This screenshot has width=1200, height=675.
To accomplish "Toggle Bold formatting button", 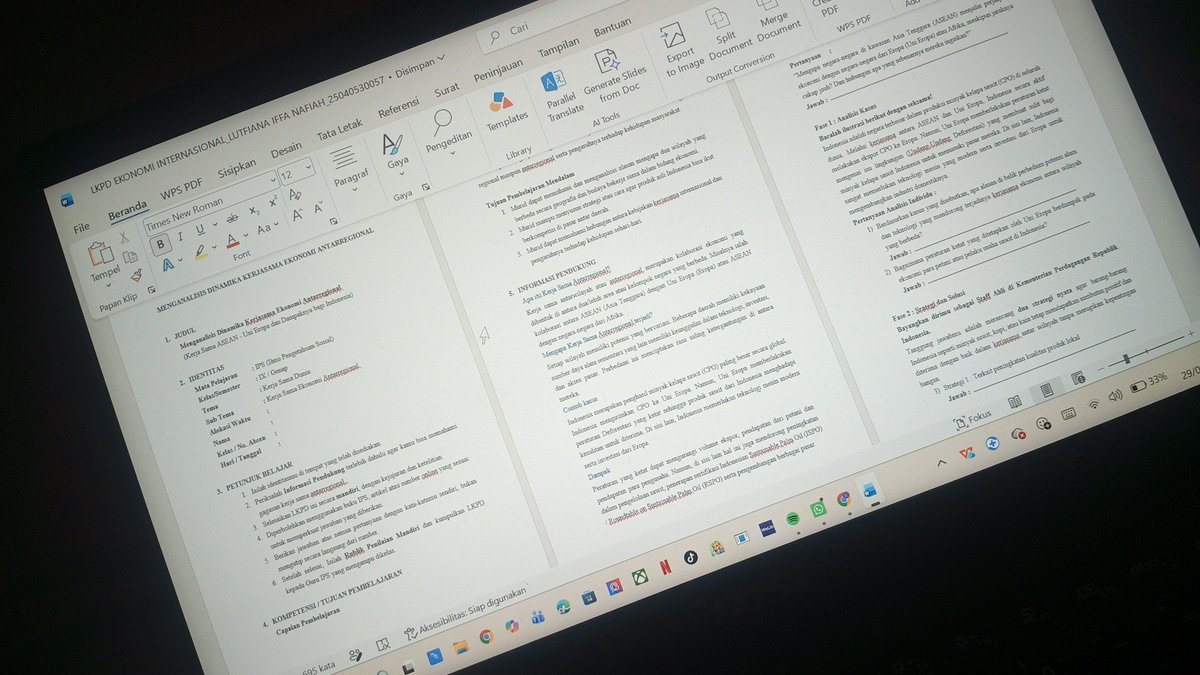I will coord(160,244).
